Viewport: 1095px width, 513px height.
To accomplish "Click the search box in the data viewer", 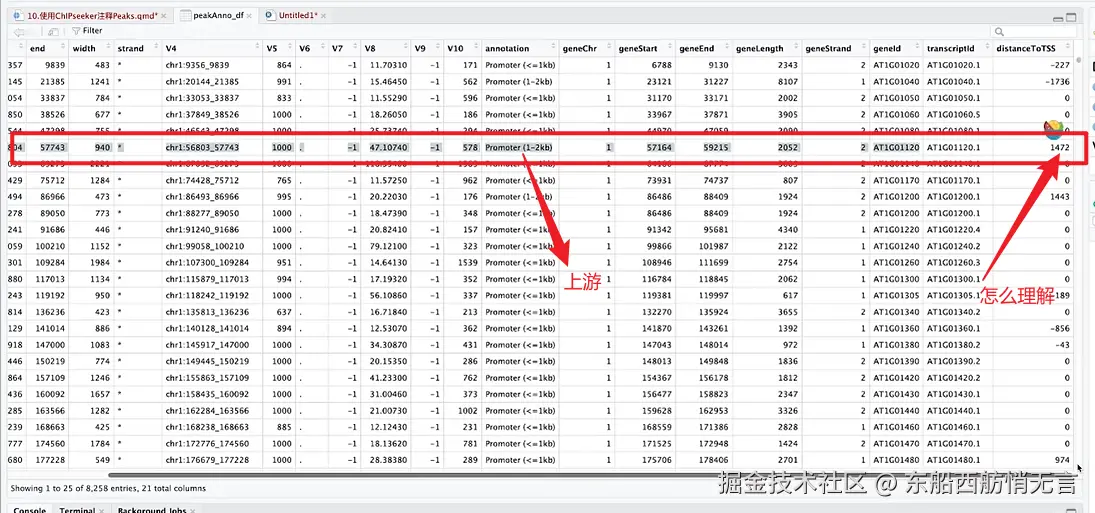I will (x=1034, y=31).
